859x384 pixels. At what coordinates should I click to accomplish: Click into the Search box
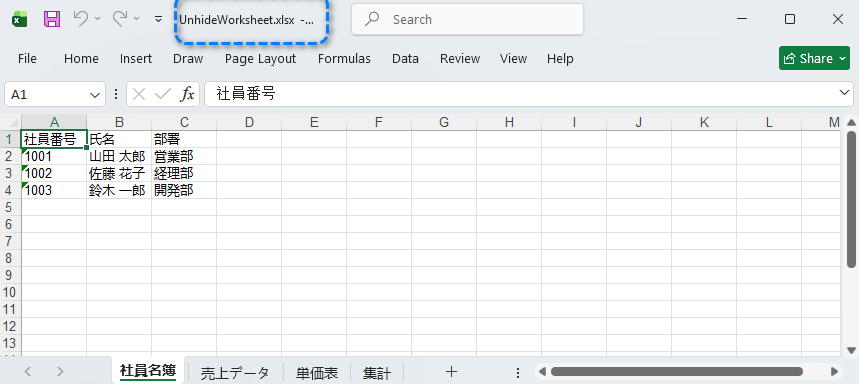coord(467,20)
